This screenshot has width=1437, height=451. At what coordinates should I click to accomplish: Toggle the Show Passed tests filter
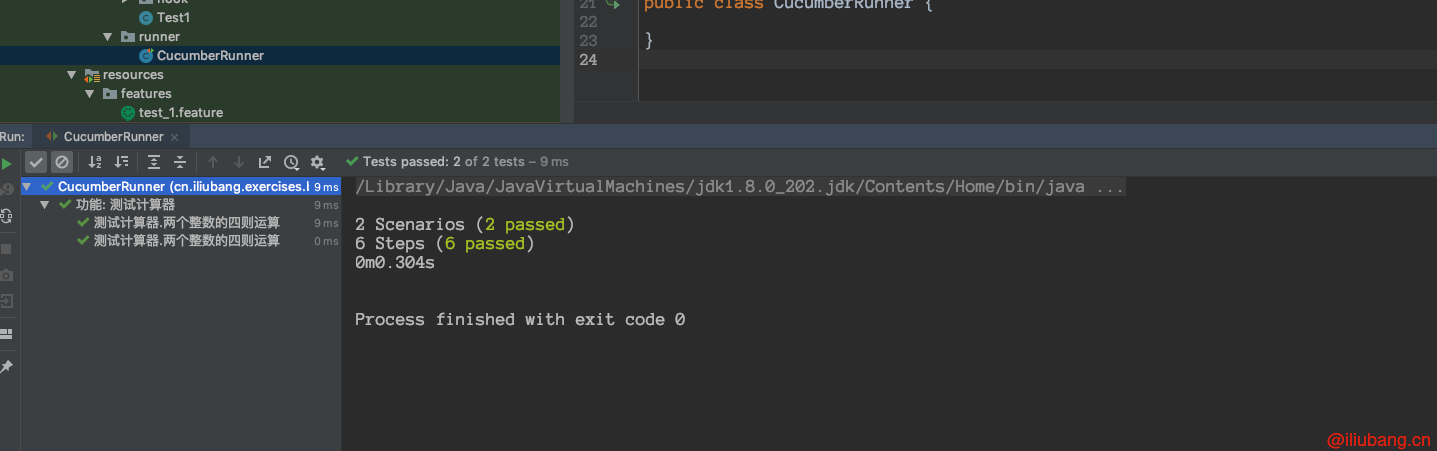pyautogui.click(x=36, y=162)
